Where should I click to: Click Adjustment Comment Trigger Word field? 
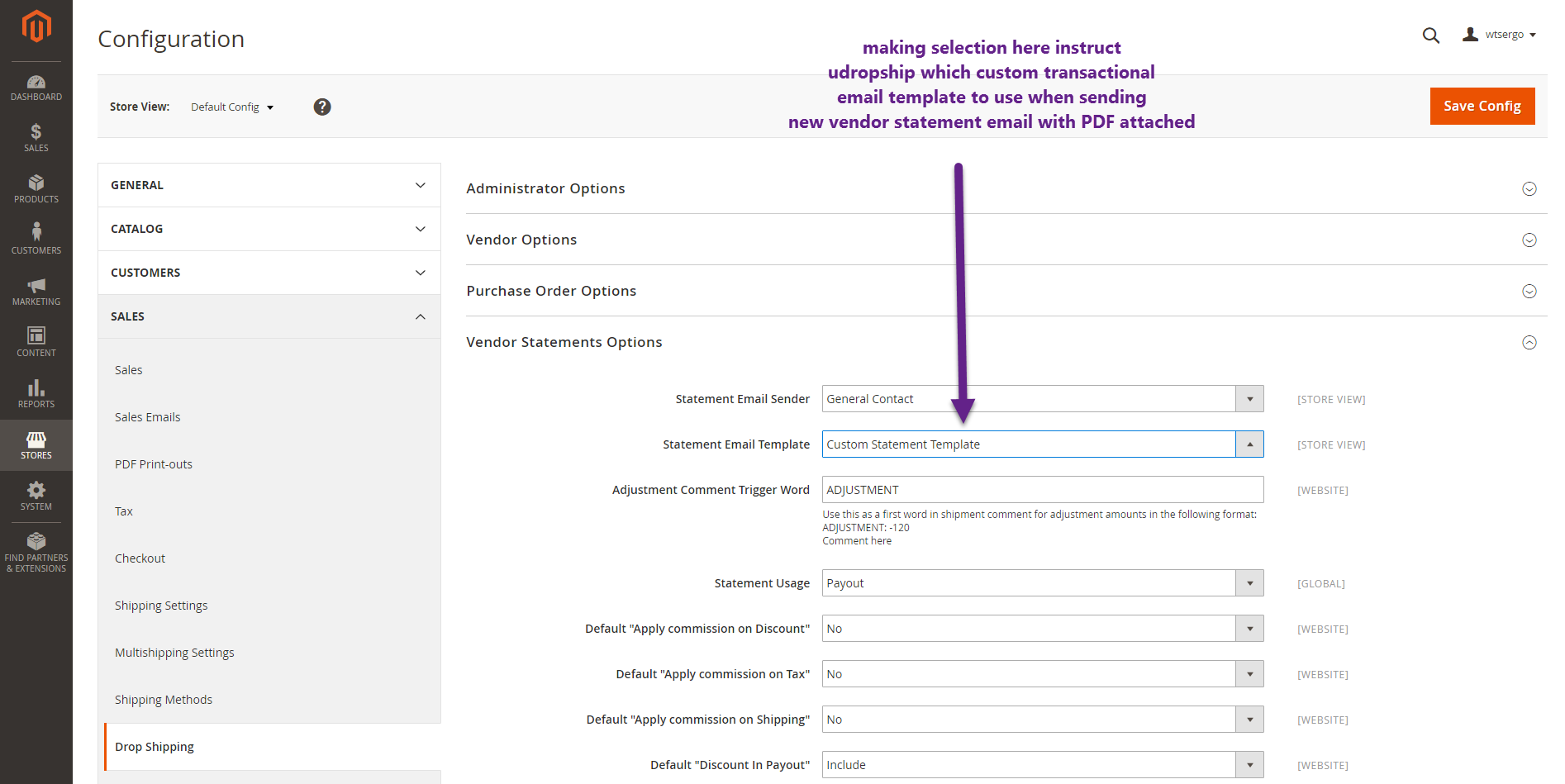[x=1043, y=490]
